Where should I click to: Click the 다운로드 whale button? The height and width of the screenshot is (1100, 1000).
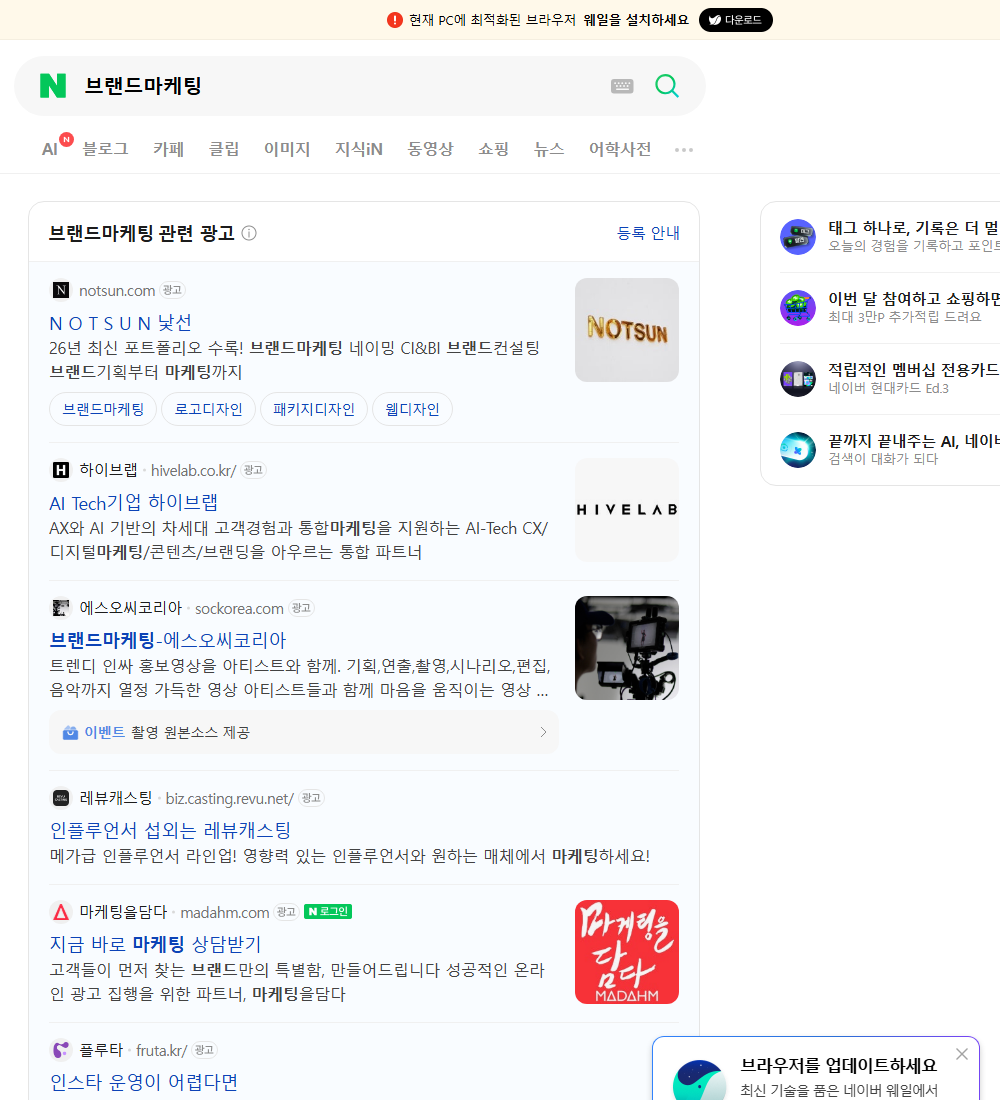tap(735, 20)
